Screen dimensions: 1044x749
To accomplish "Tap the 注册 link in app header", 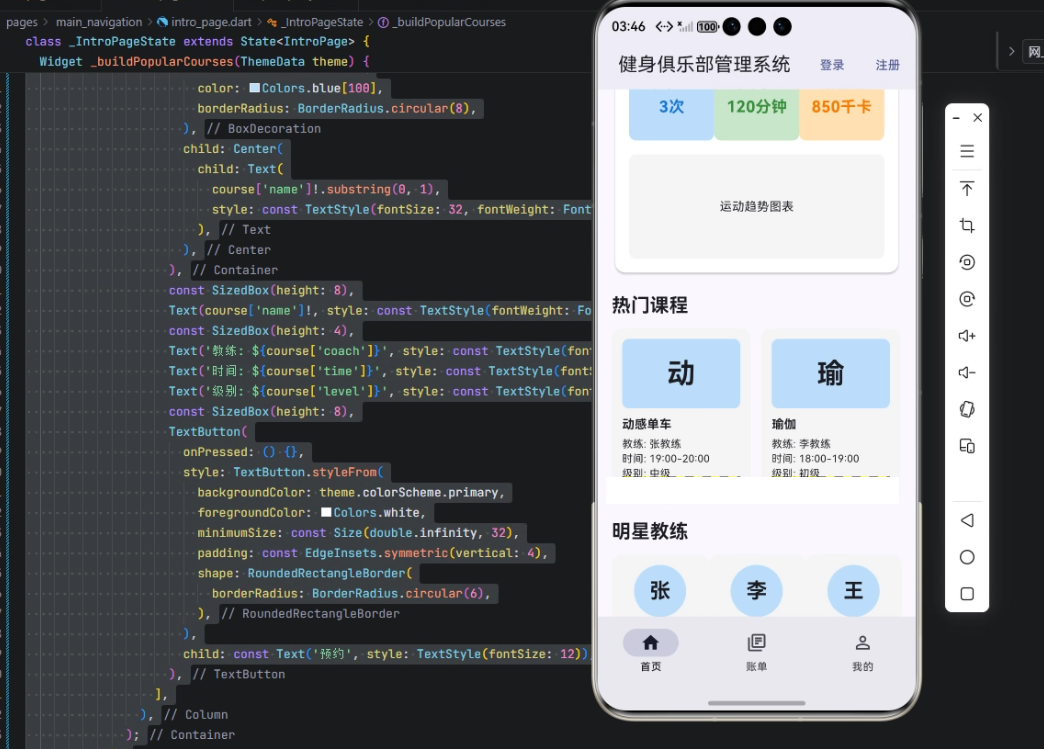I will [887, 65].
